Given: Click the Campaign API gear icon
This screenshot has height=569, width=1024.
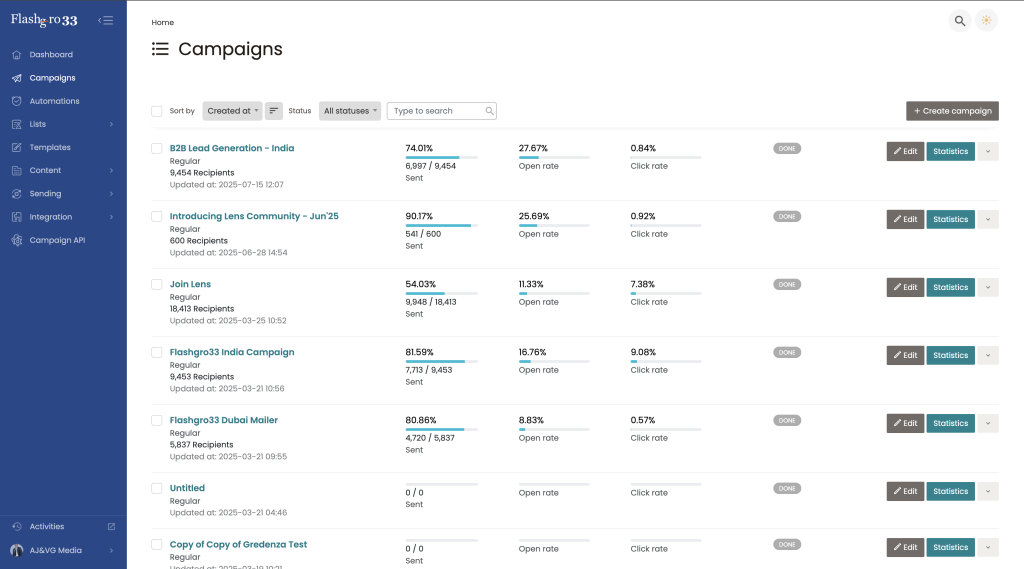Looking at the screenshot, I should [17, 240].
